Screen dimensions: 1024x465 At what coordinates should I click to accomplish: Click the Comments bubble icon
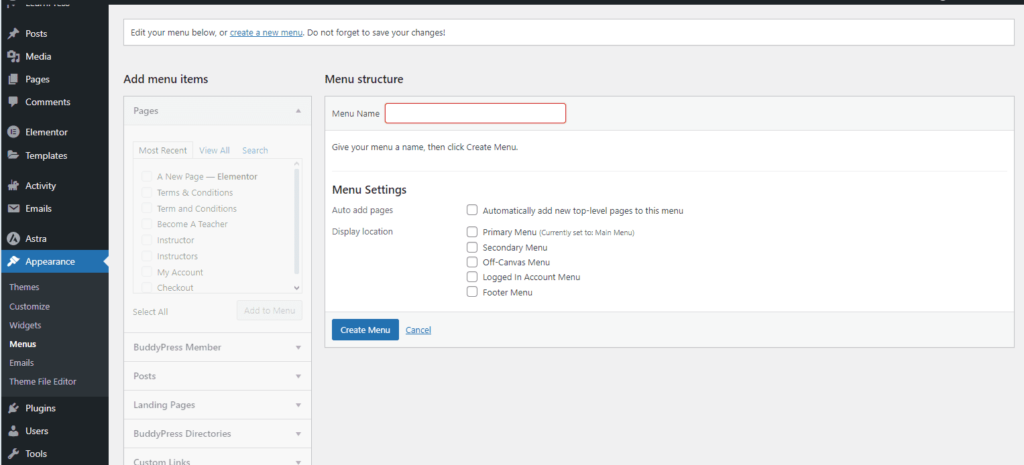(13, 102)
